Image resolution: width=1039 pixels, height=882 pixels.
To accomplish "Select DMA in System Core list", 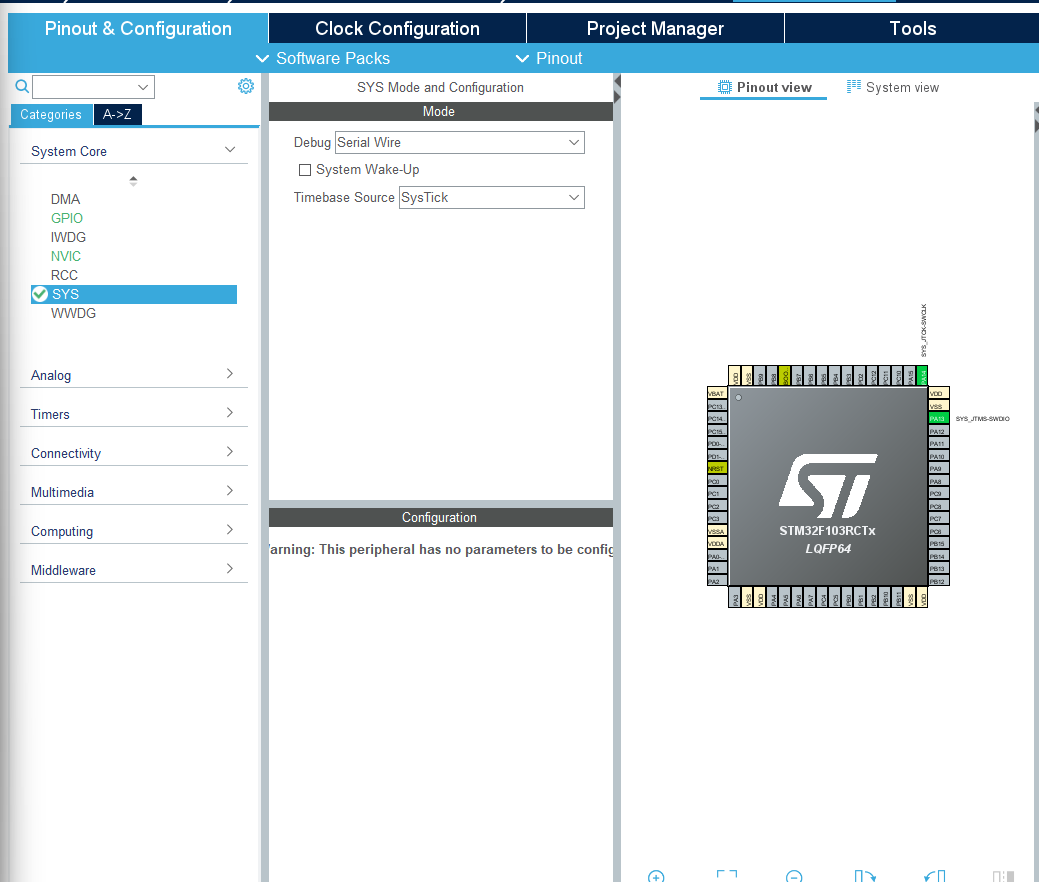I will pyautogui.click(x=66, y=199).
